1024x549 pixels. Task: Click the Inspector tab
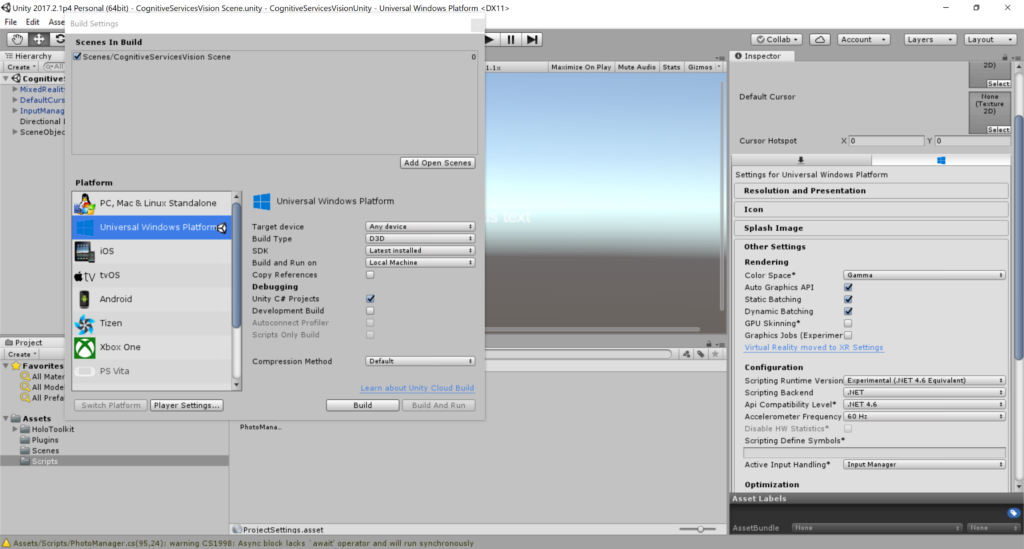[x=763, y=56]
